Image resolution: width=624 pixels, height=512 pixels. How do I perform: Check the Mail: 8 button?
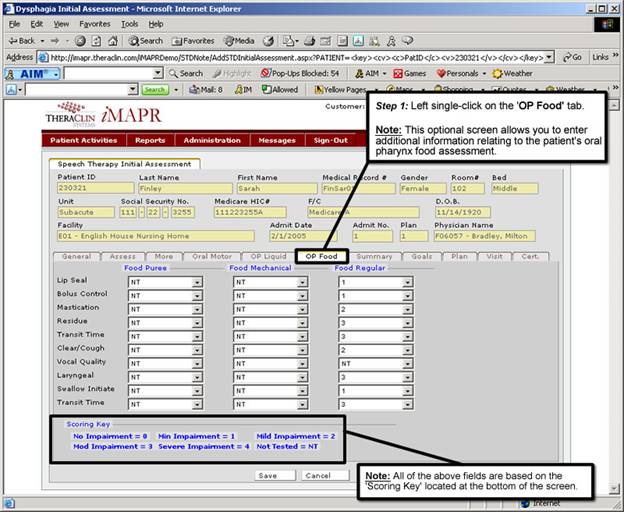[206, 90]
